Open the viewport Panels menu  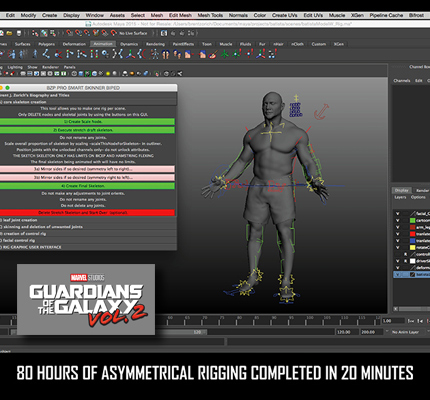click(70, 67)
